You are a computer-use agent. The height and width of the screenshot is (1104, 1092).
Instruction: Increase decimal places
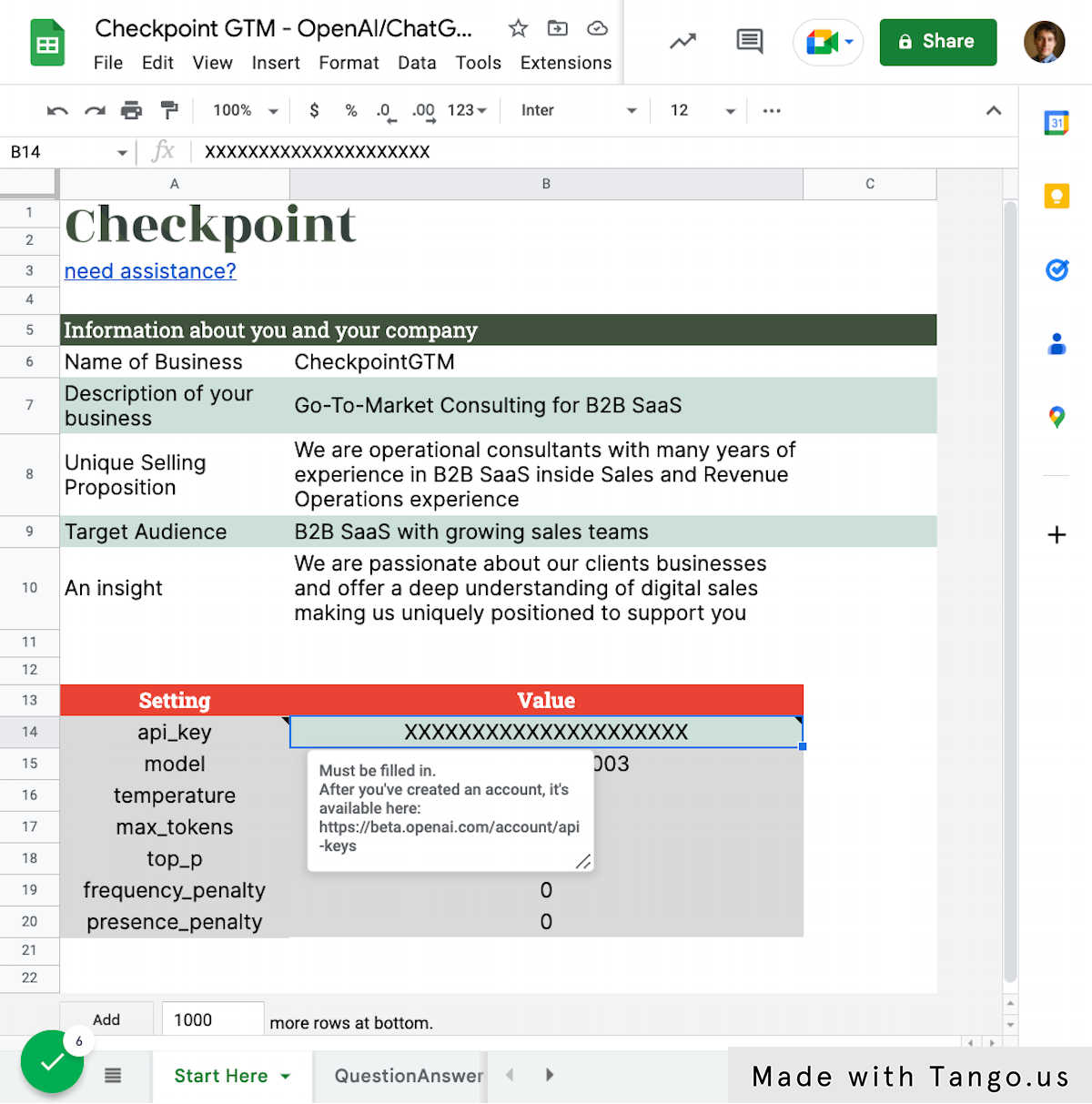click(423, 112)
